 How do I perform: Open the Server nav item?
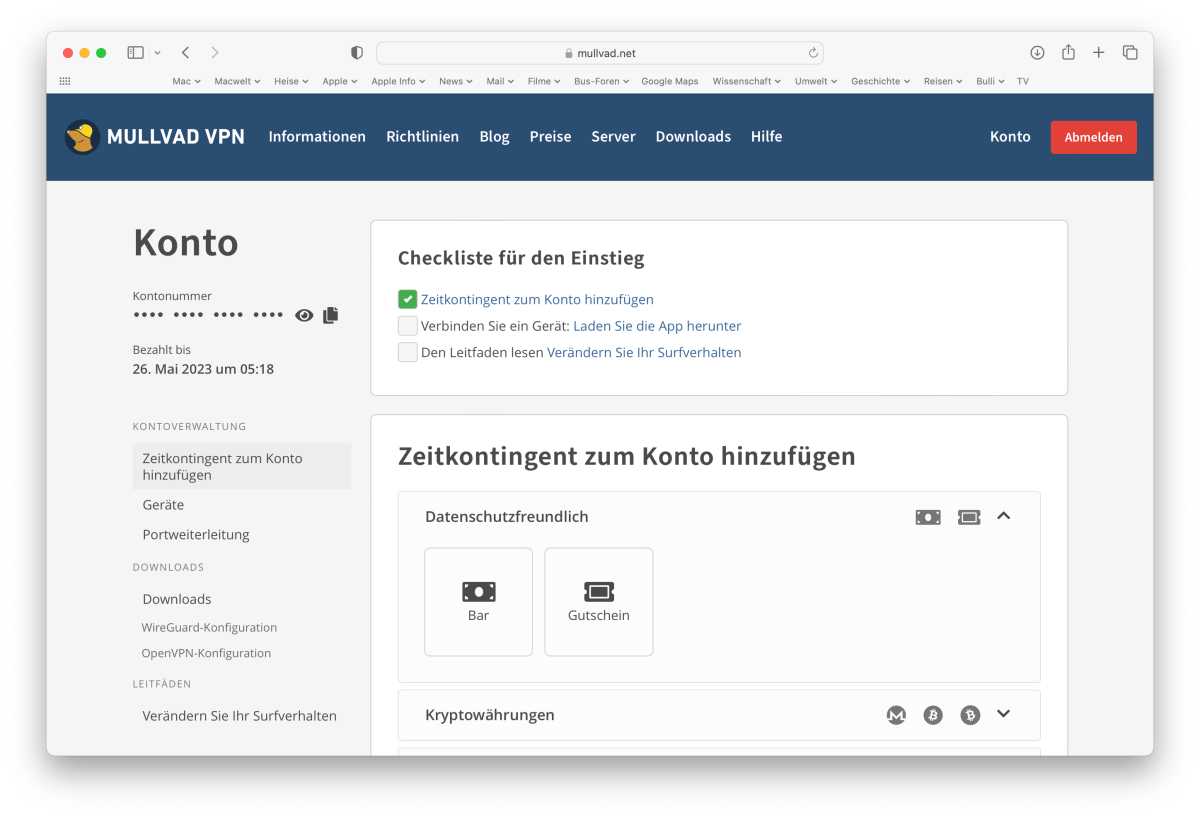coord(613,137)
